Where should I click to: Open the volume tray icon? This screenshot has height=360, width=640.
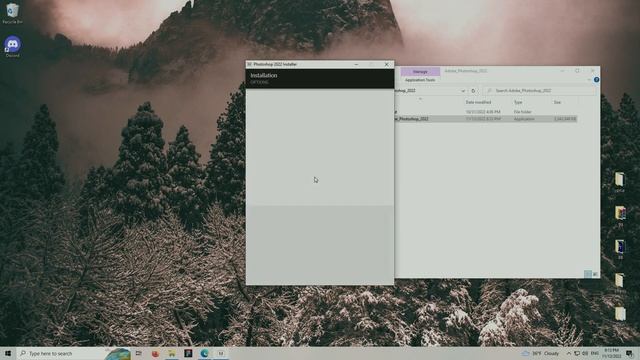tap(585, 353)
